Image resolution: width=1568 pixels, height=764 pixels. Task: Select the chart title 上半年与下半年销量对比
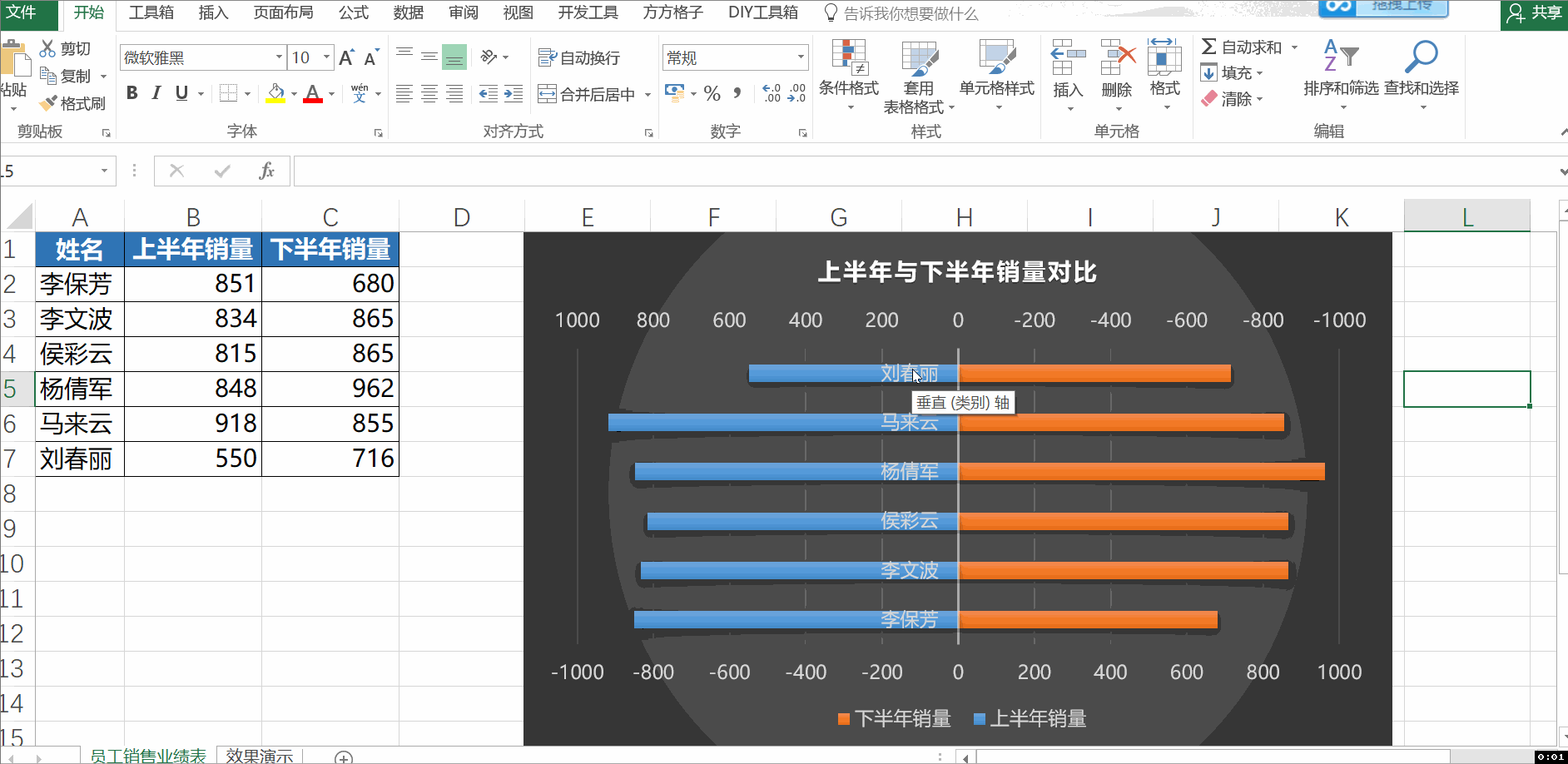957,272
